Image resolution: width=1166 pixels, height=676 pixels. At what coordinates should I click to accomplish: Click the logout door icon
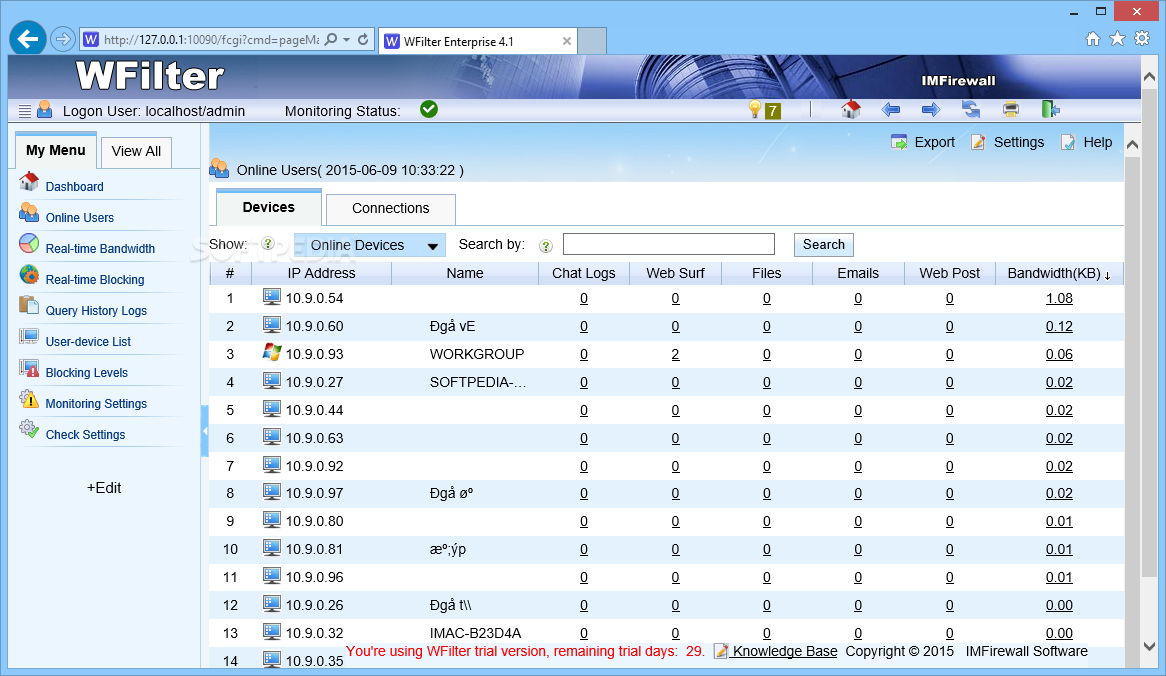coord(1050,109)
